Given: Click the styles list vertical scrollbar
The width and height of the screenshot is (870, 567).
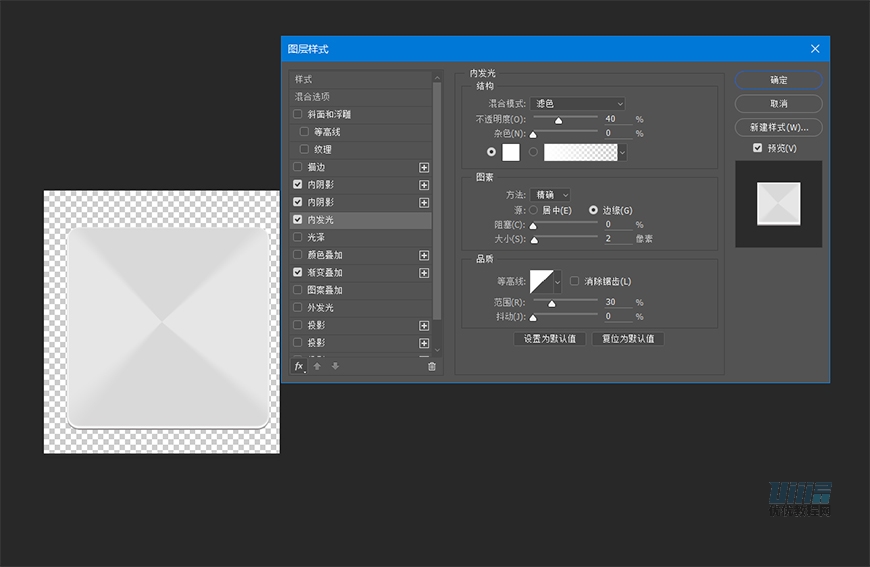Looking at the screenshot, I should (x=437, y=201).
